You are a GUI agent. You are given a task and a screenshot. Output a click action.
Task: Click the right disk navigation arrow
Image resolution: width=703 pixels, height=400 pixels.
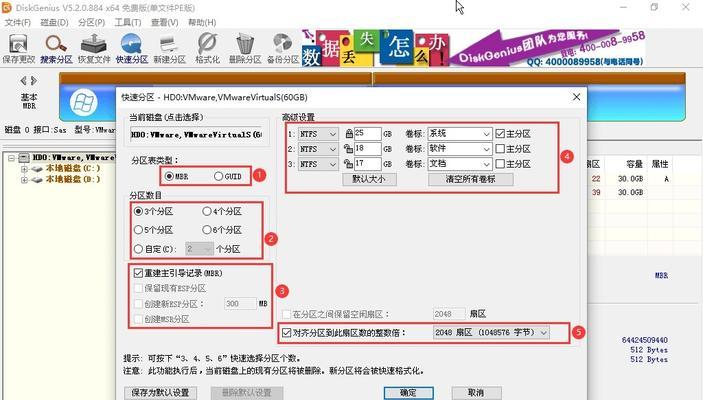34,81
